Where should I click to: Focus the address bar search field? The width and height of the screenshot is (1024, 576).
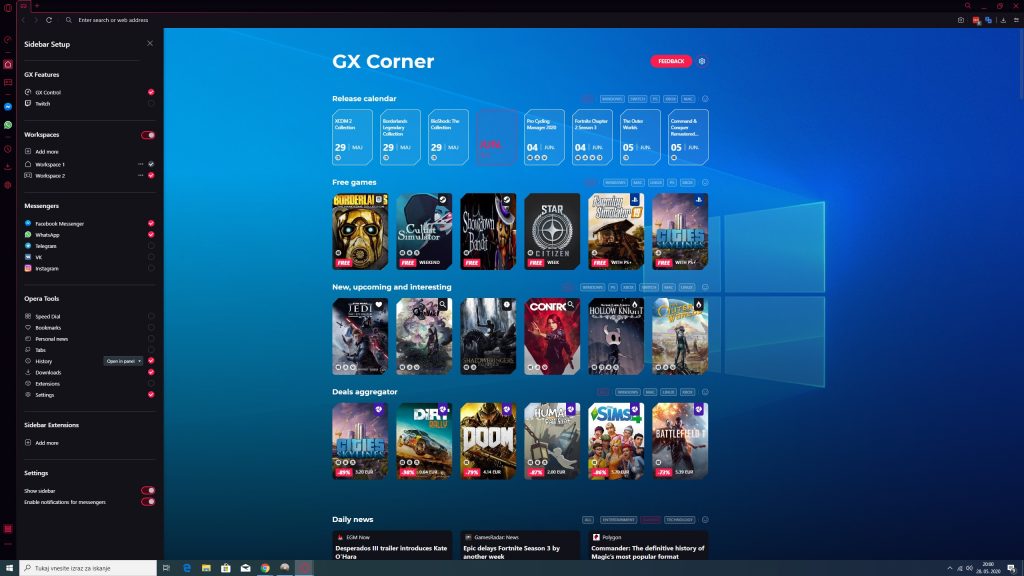pyautogui.click(x=113, y=20)
